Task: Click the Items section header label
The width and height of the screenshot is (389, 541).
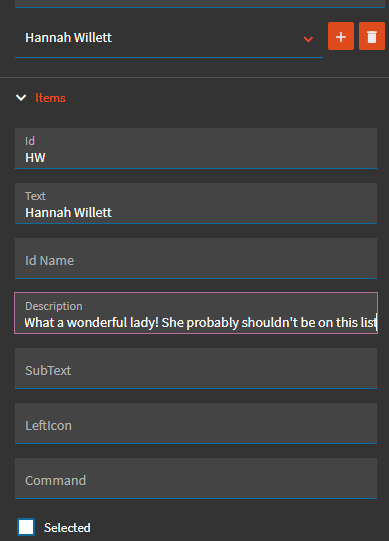Action: pyautogui.click(x=50, y=98)
